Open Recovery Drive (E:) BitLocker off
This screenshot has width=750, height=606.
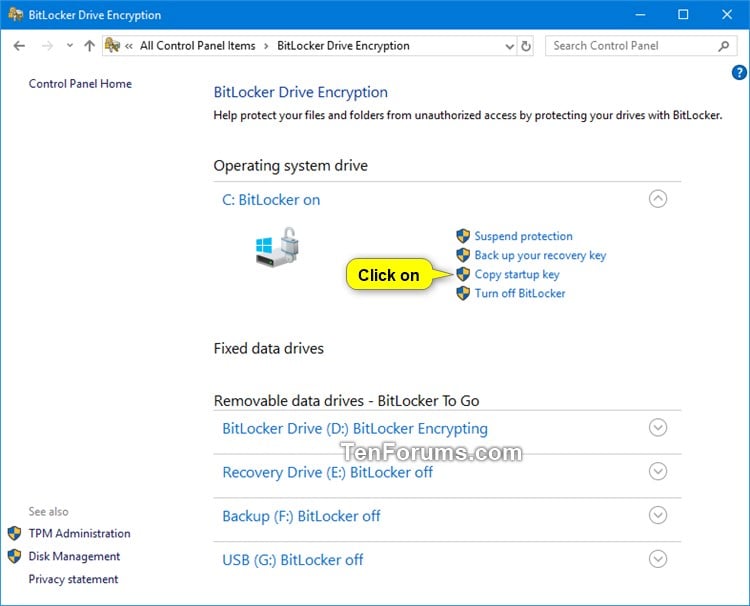click(327, 473)
